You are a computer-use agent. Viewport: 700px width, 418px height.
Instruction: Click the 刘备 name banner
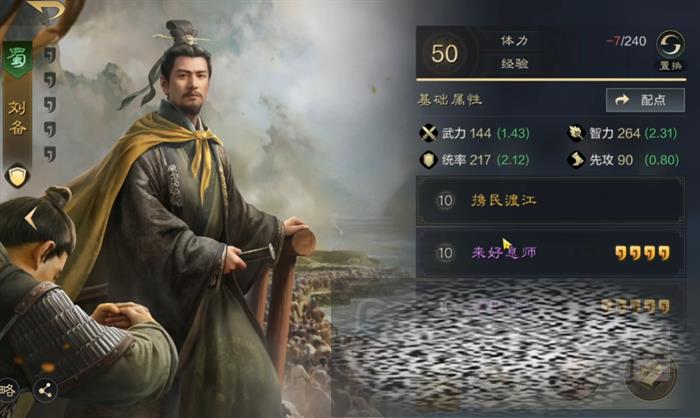(18, 118)
